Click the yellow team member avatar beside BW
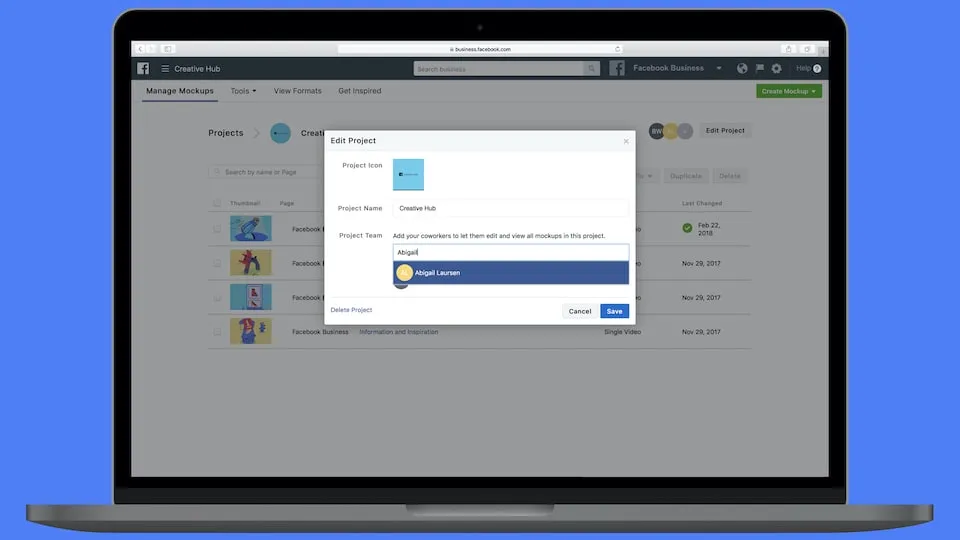The image size is (960, 540). click(672, 130)
